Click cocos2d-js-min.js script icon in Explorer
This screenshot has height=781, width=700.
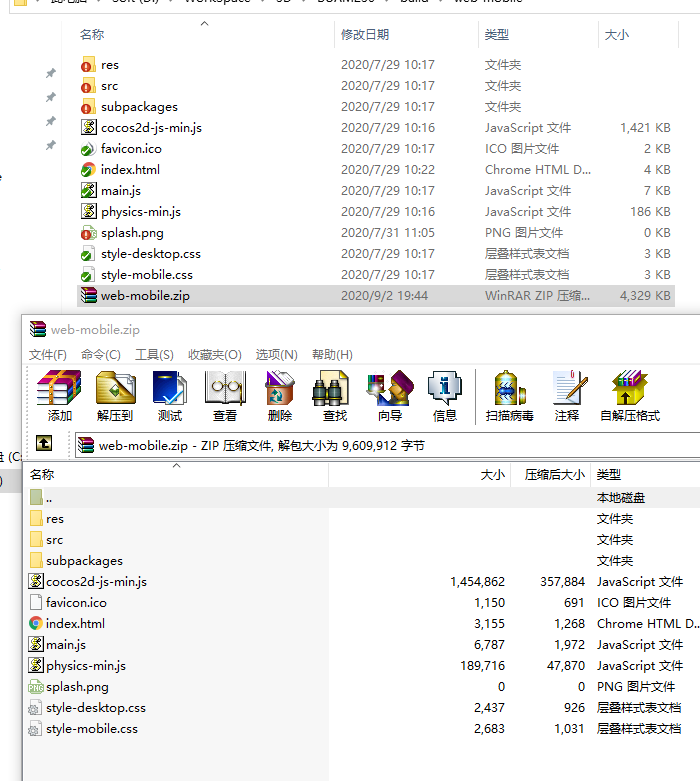coord(89,128)
